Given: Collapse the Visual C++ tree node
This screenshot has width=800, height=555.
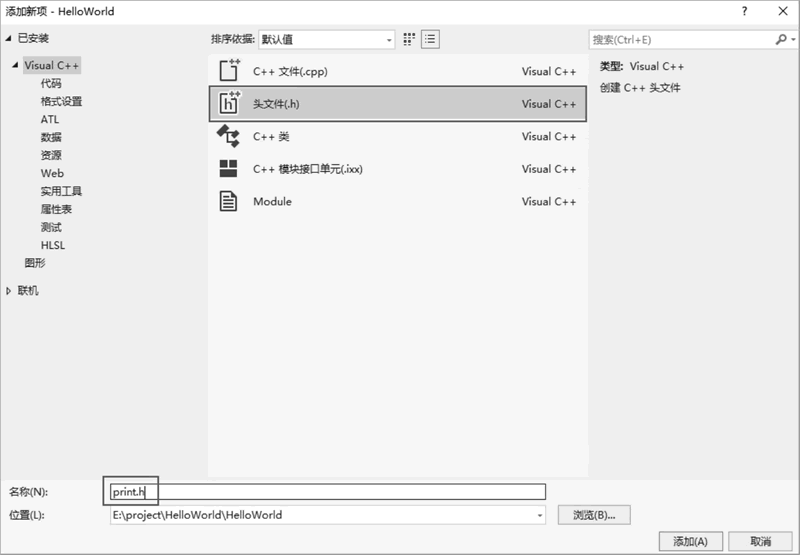Looking at the screenshot, I should click(15, 65).
